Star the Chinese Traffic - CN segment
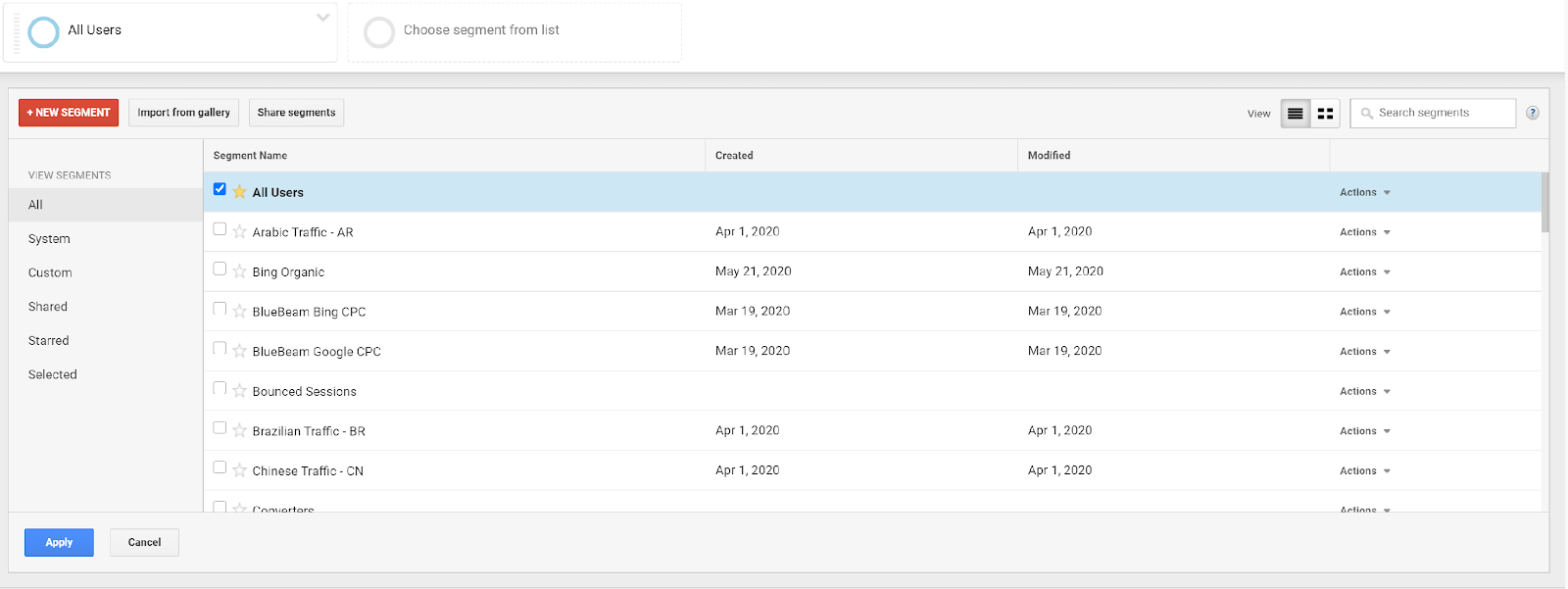 [x=239, y=470]
